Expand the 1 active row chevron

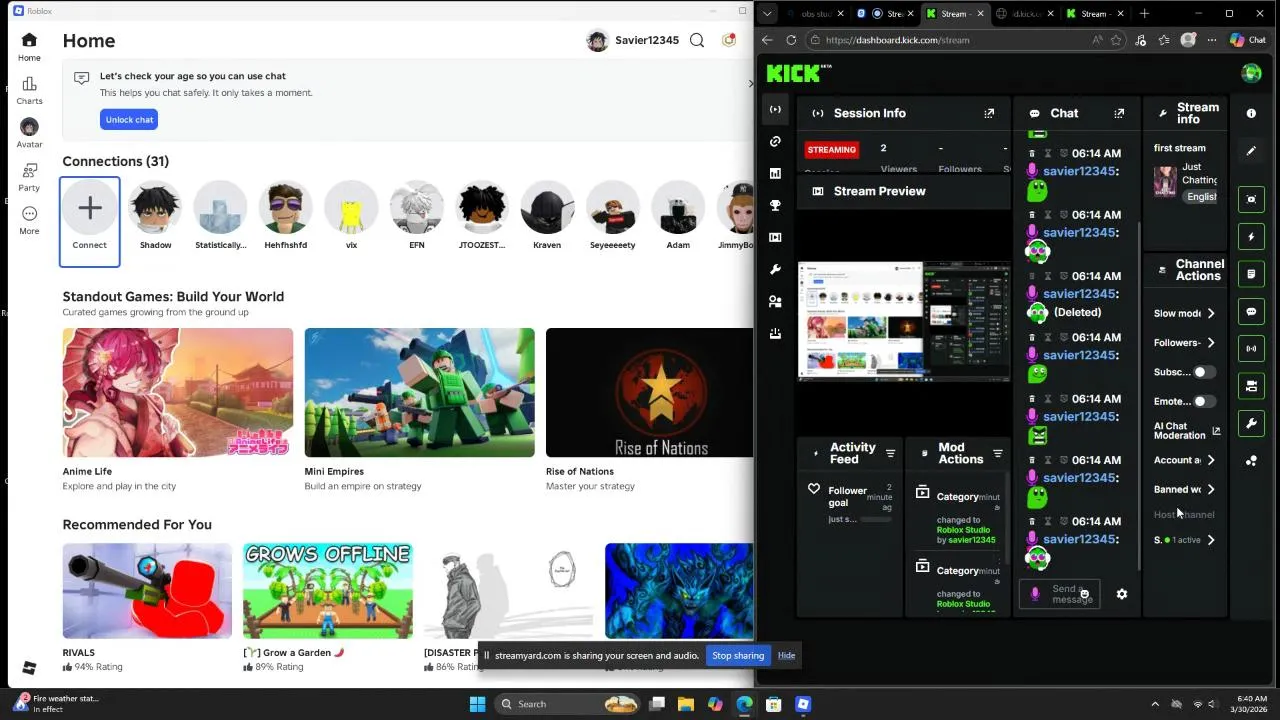[x=1211, y=540]
